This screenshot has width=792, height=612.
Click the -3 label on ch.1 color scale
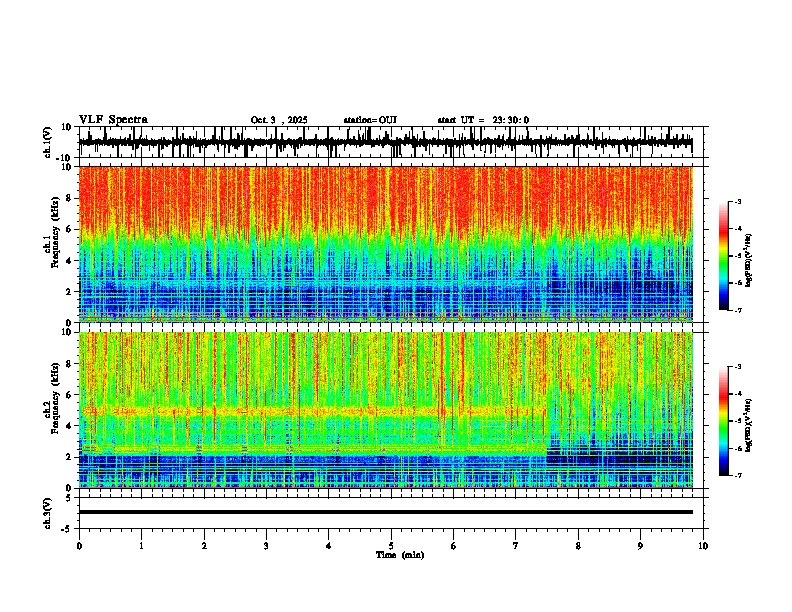click(x=737, y=201)
